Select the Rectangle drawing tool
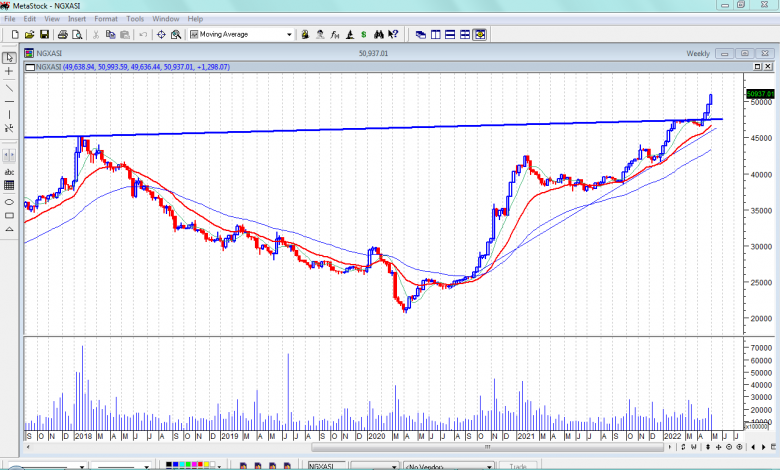Image resolution: width=780 pixels, height=470 pixels. [x=9, y=216]
